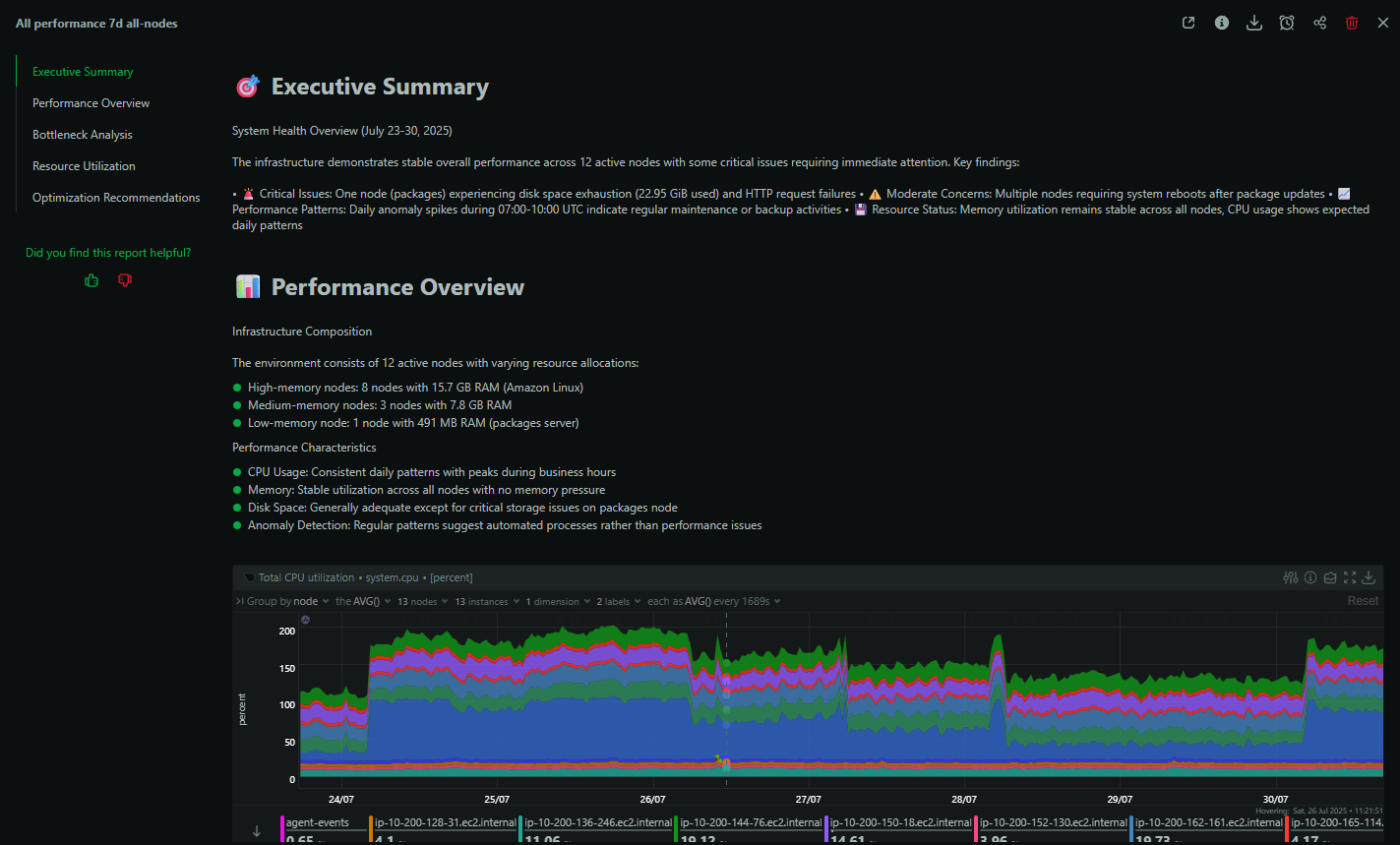The height and width of the screenshot is (845, 1400).
Task: Expand the 13 nodes dropdown
Action: (x=421, y=600)
